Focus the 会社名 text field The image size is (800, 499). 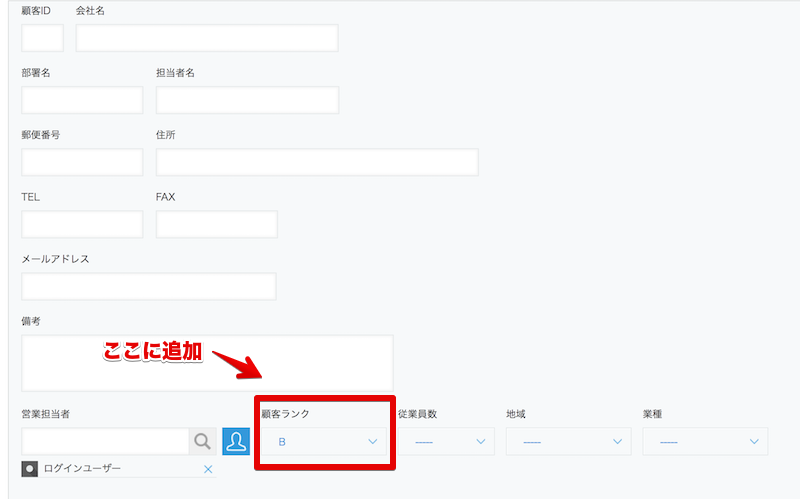point(207,38)
